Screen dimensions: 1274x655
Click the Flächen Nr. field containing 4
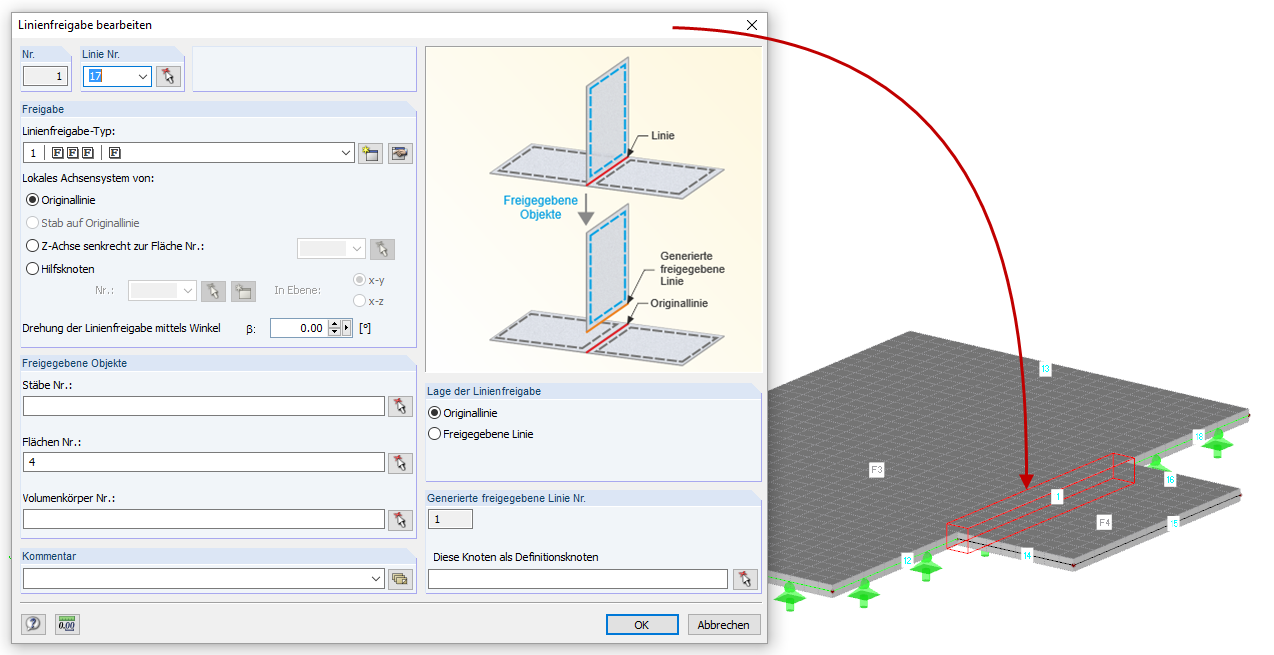click(x=204, y=463)
